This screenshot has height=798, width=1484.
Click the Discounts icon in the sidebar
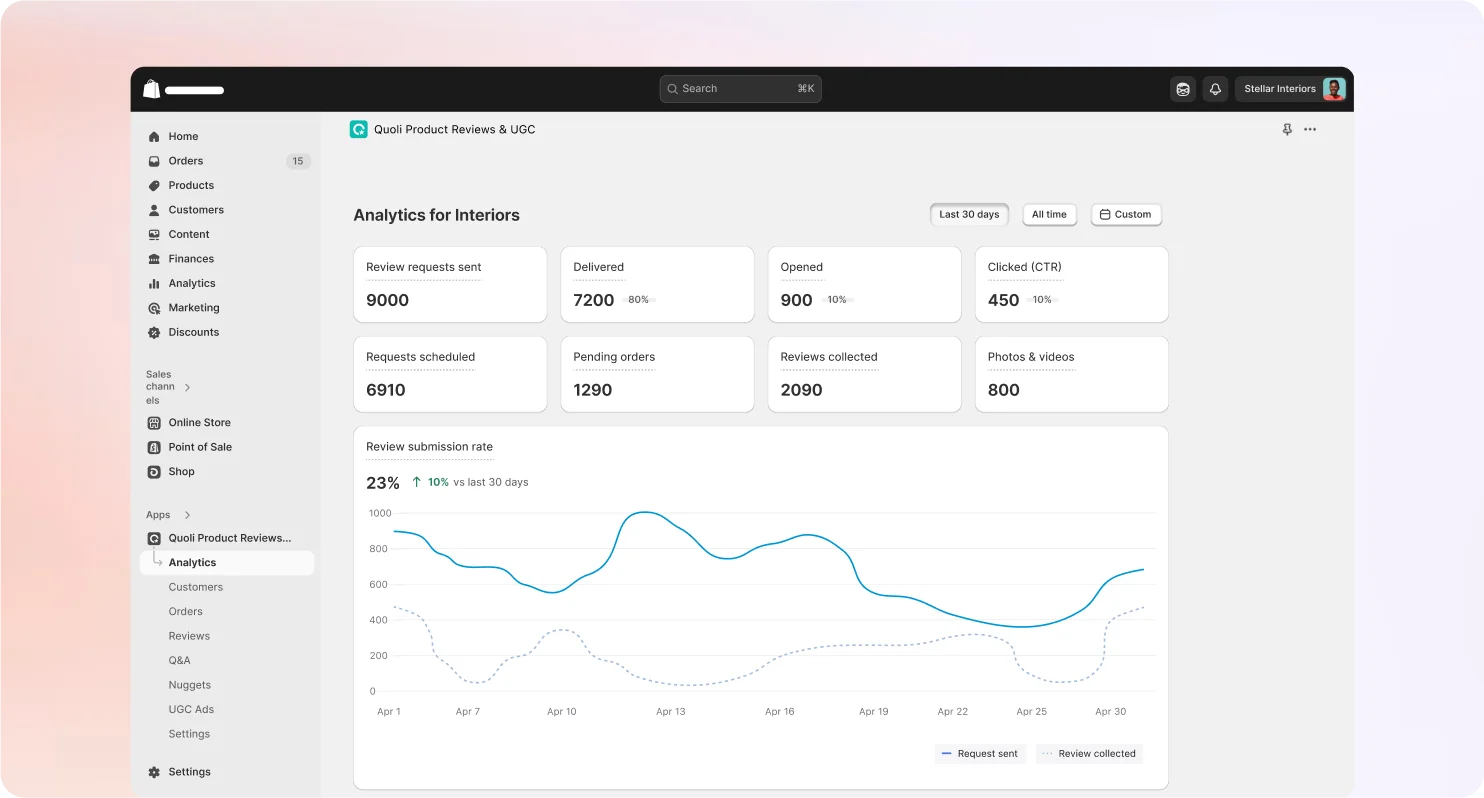(154, 333)
